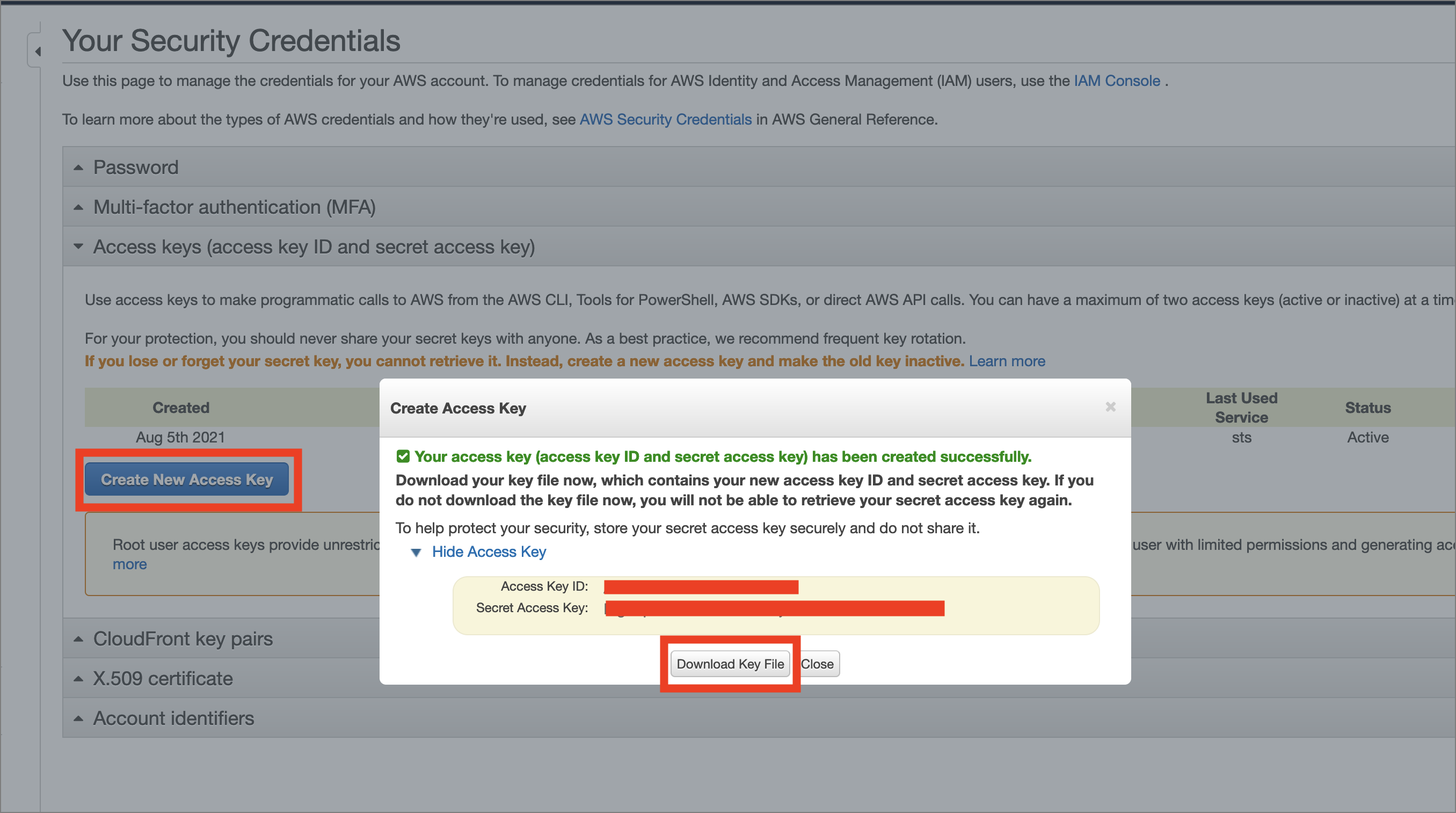The image size is (1456, 813).
Task: Click Create New Access Key button
Action: point(186,480)
